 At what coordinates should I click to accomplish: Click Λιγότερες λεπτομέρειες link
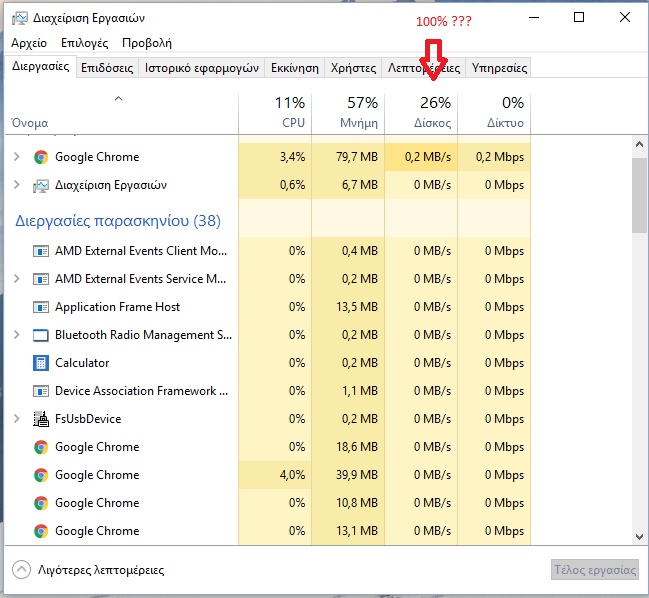(x=101, y=570)
